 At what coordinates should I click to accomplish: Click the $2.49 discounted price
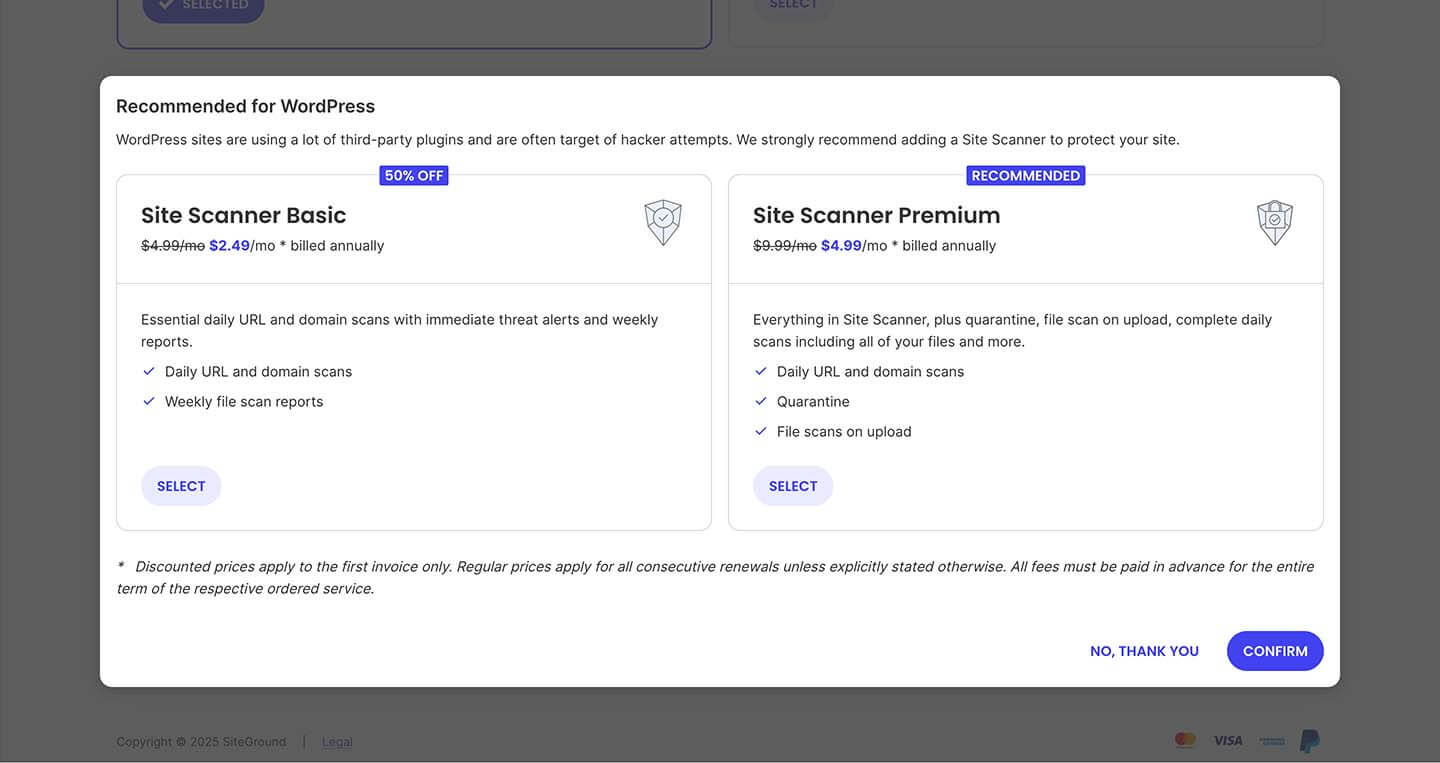pyautogui.click(x=229, y=245)
